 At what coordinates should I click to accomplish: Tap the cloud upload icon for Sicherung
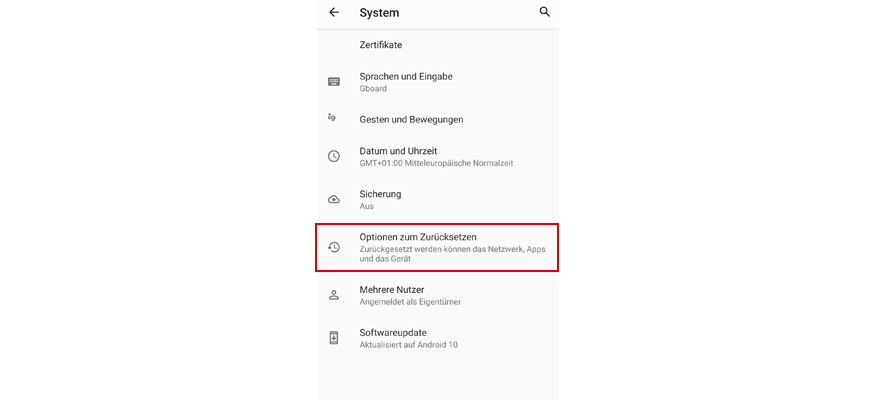[334, 199]
